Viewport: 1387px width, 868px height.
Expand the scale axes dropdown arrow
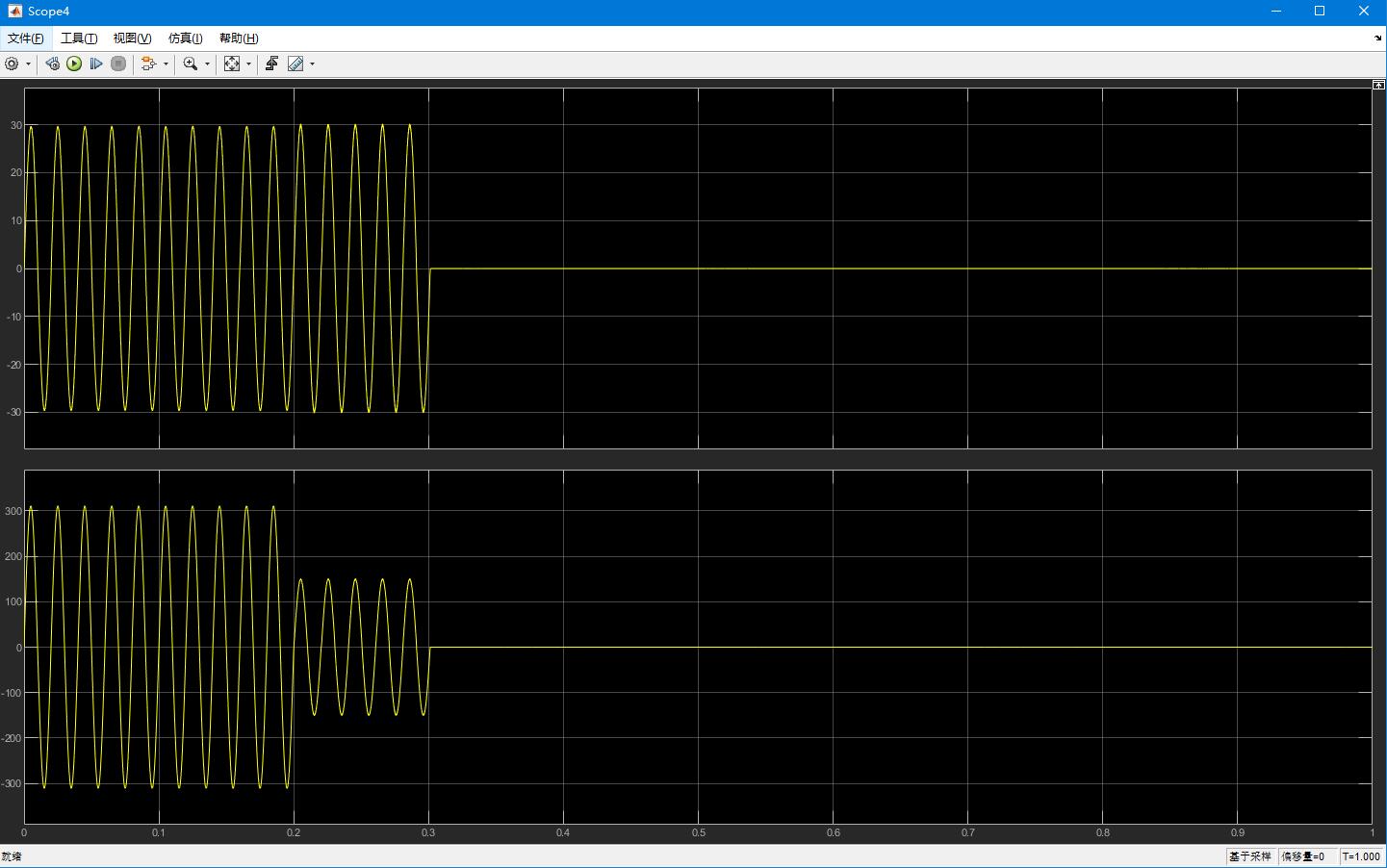coord(248,64)
